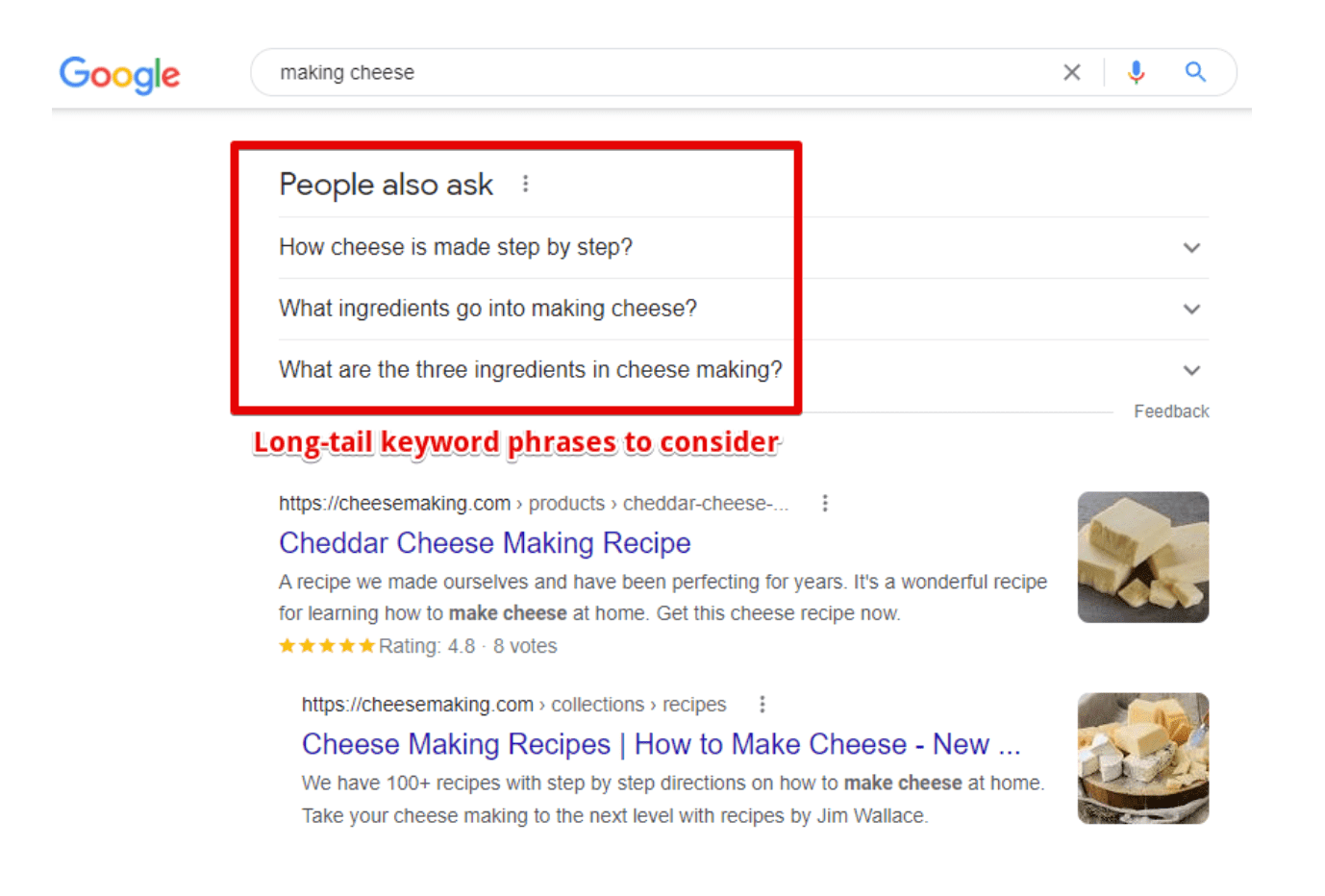The height and width of the screenshot is (896, 1325).
Task: Click the cheese board thumbnail image
Action: click(1143, 759)
